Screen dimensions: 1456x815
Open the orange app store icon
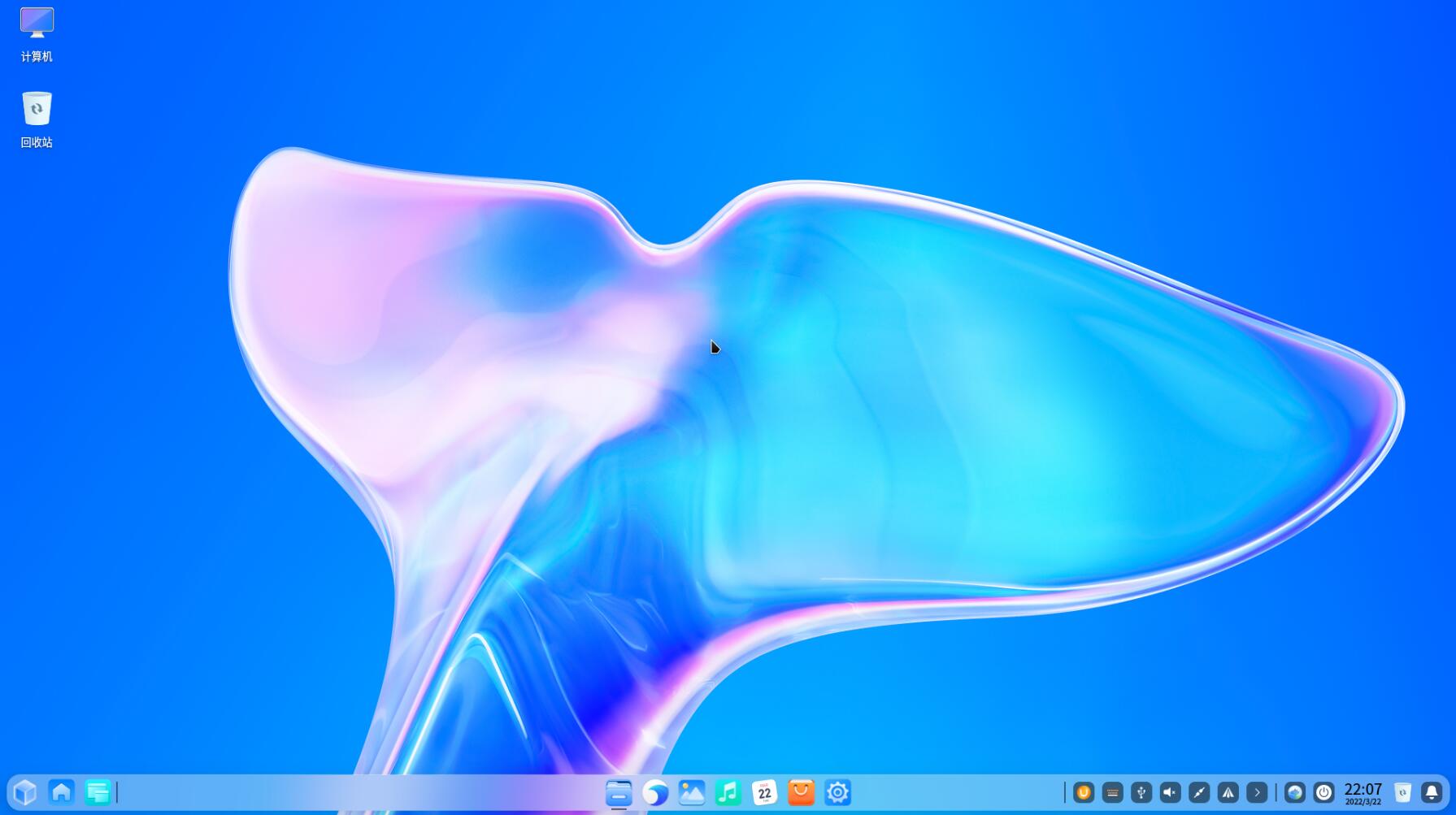tap(801, 792)
